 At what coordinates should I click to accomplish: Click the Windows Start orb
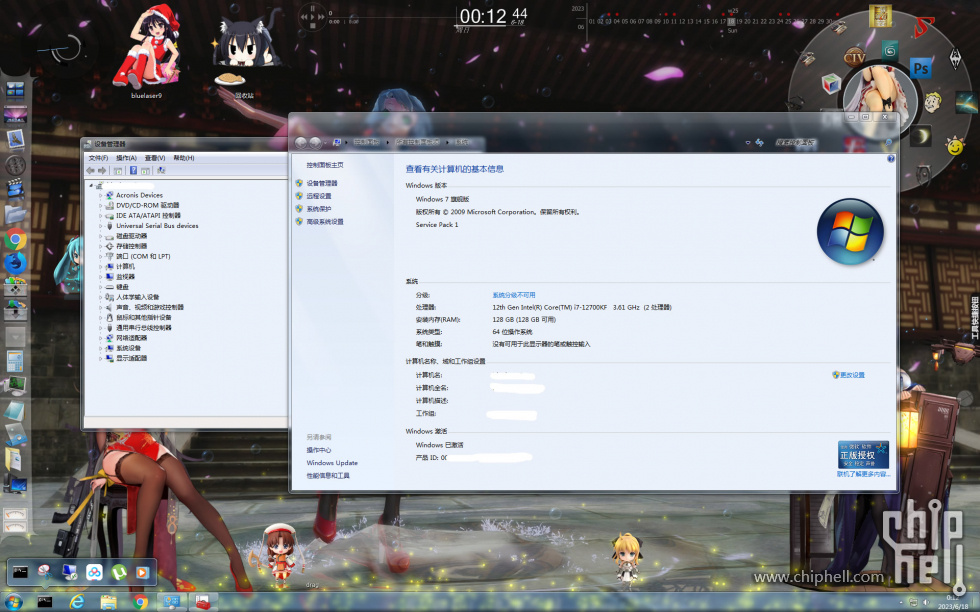tap(12, 602)
